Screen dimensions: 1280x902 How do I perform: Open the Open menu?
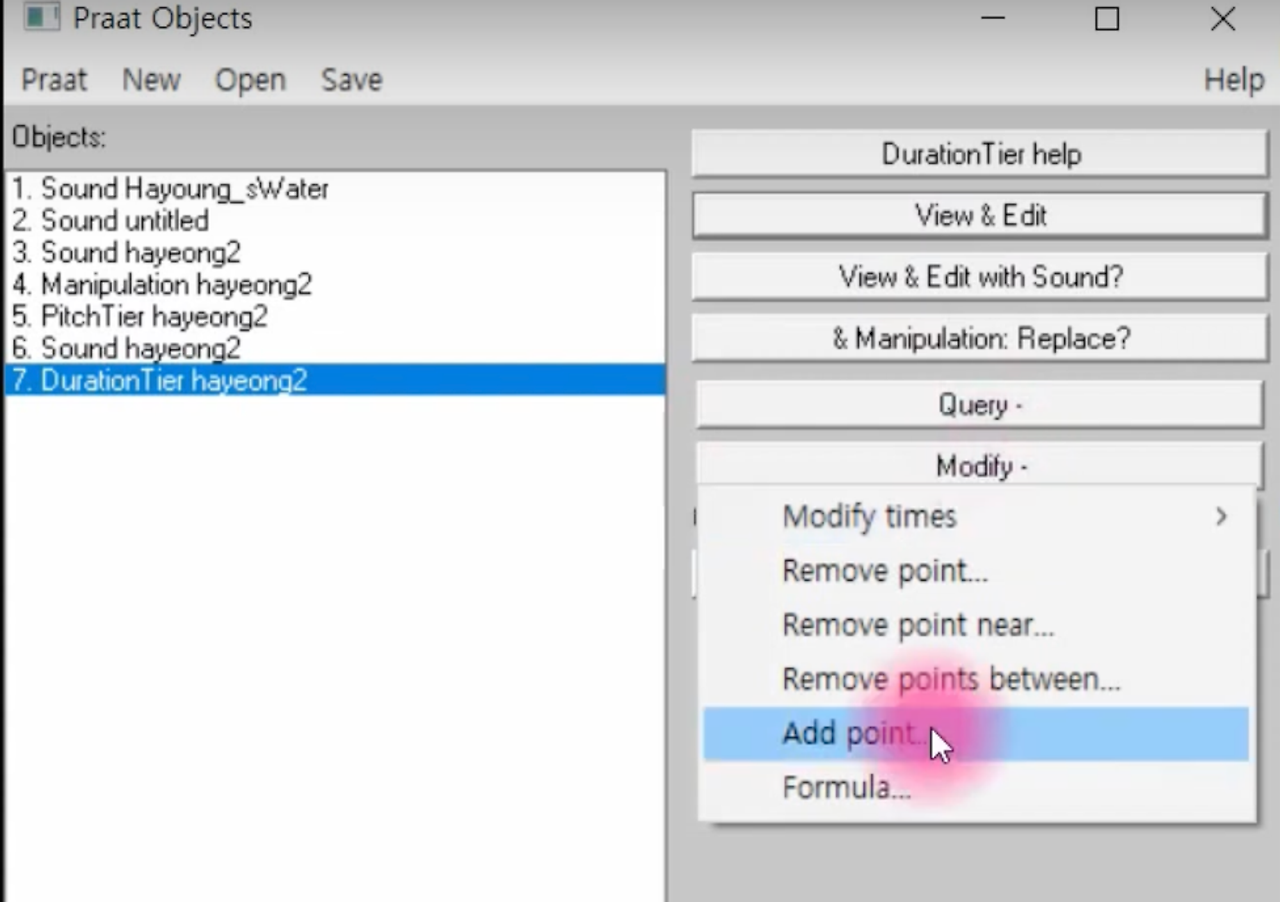(250, 80)
